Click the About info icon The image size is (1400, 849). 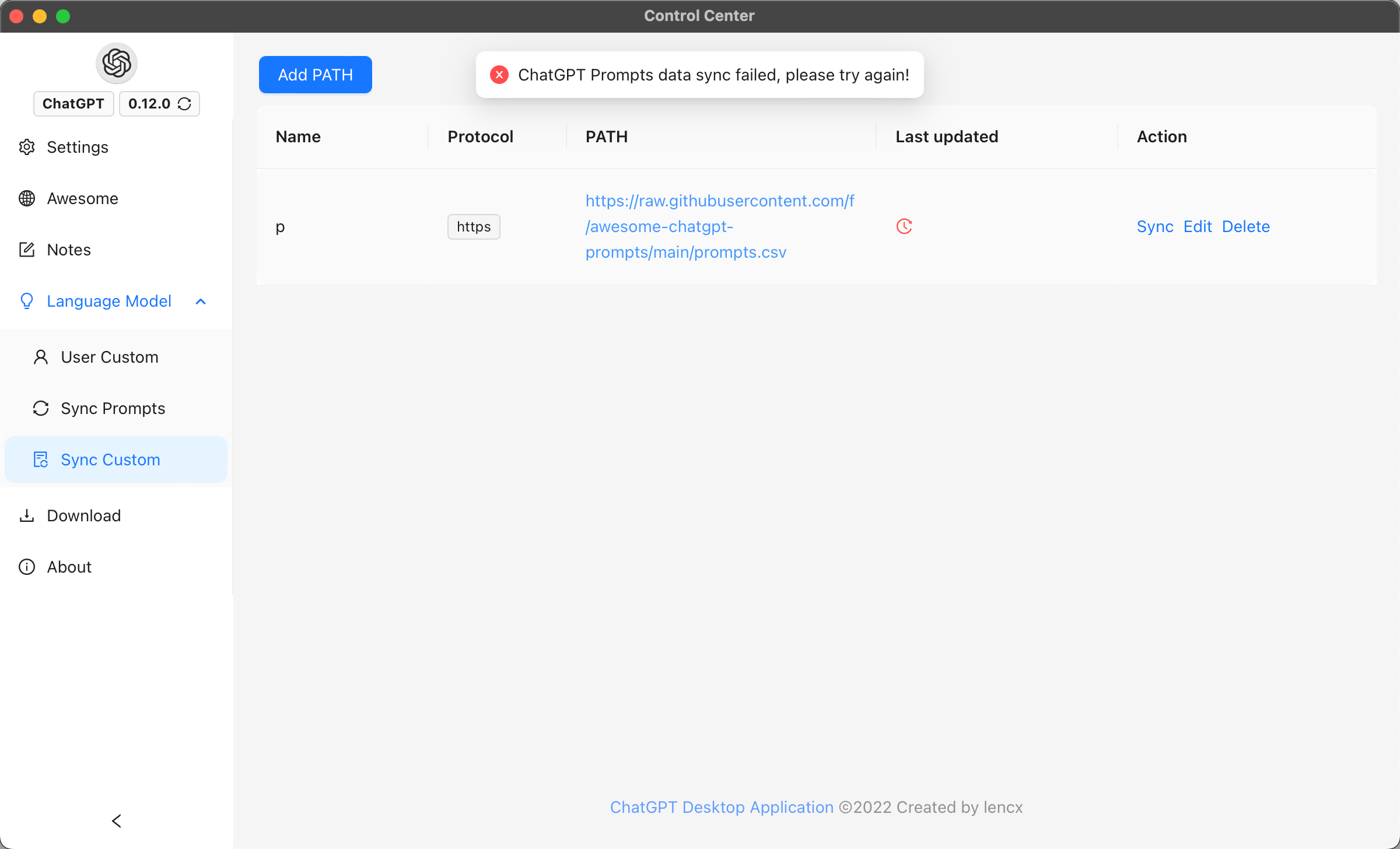27,567
